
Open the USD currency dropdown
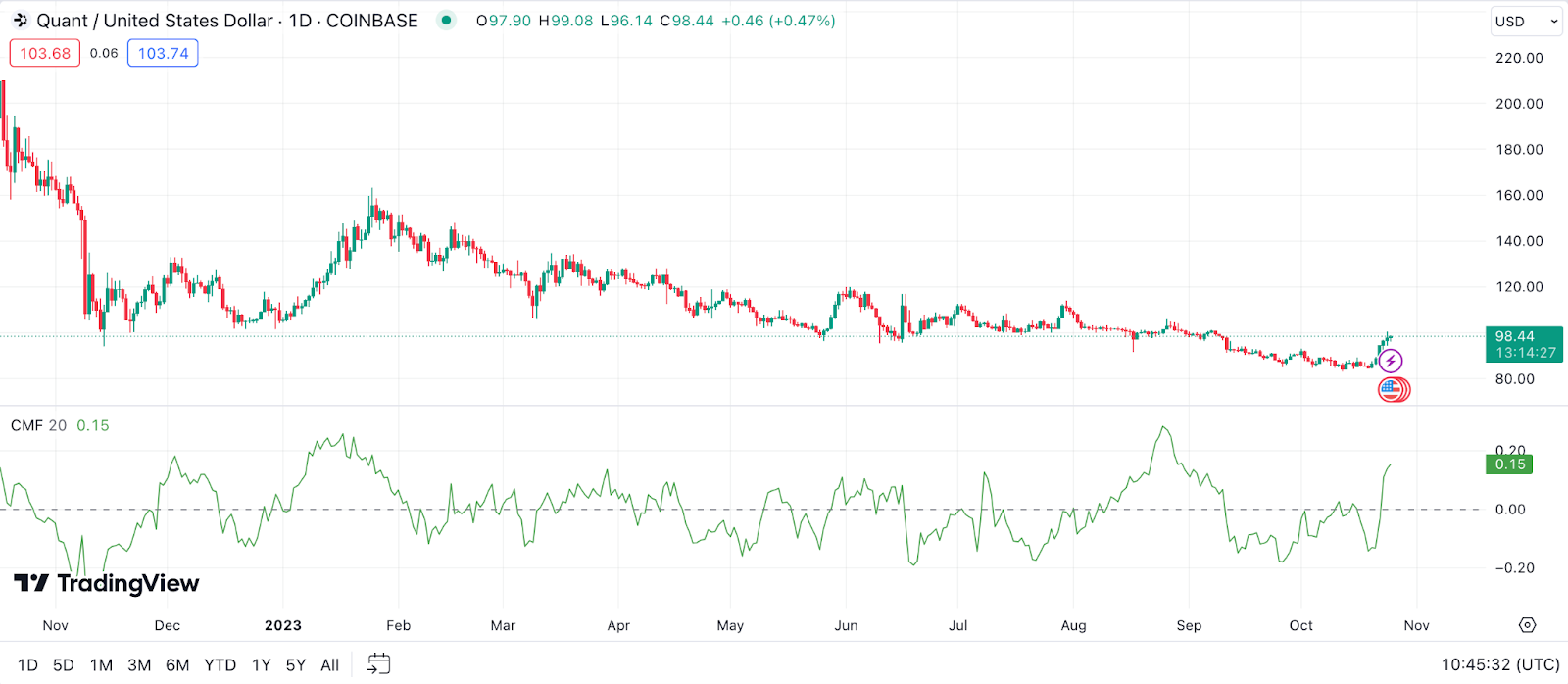[x=1526, y=22]
